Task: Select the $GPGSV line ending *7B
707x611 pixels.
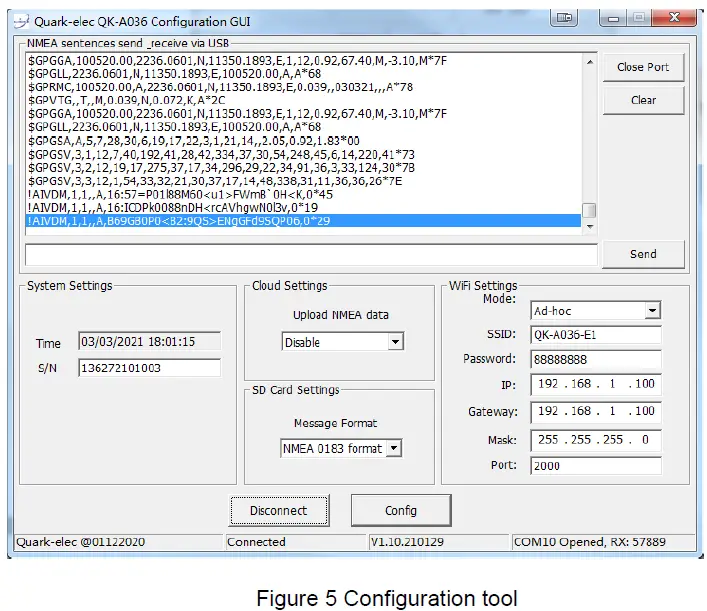Action: click(221, 168)
